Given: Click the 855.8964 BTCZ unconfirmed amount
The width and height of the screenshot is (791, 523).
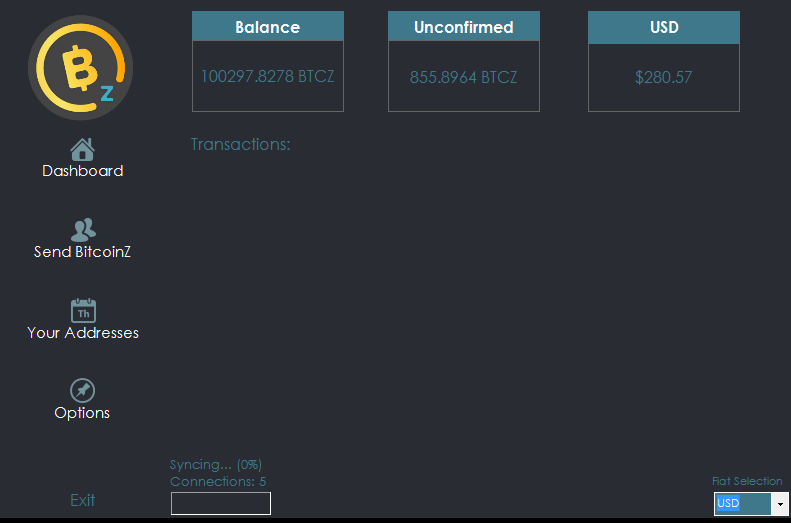Looking at the screenshot, I should [x=463, y=77].
